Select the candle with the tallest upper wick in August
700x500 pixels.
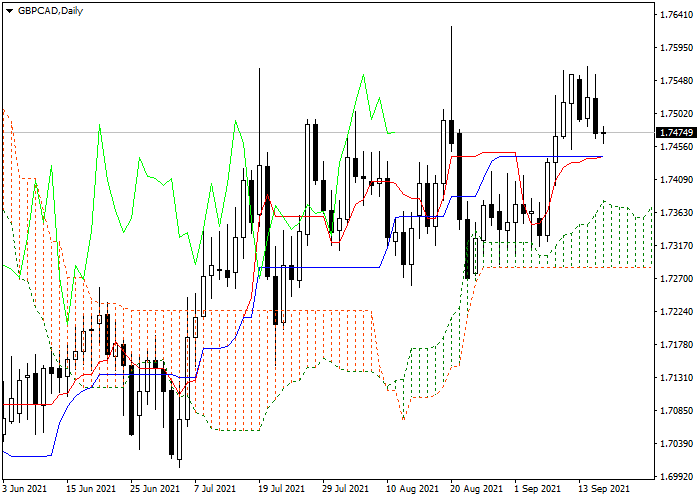[451, 132]
